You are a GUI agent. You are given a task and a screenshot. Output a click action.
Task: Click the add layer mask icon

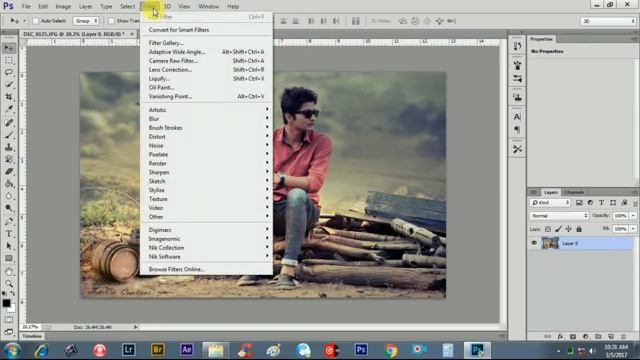573,336
